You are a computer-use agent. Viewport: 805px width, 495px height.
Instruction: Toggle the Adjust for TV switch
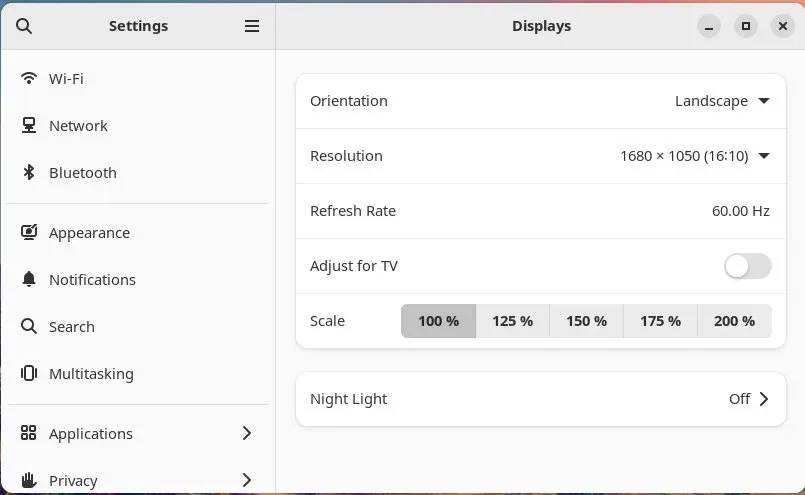click(x=747, y=266)
